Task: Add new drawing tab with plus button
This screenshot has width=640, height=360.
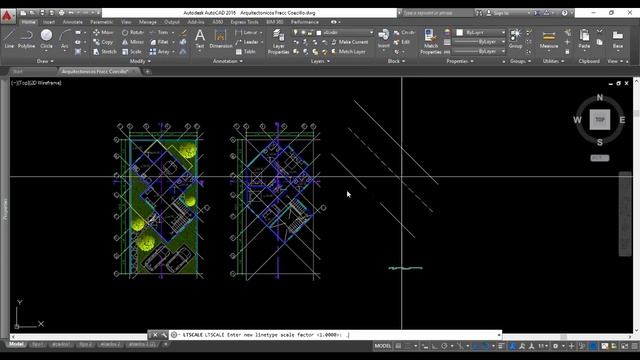Action: (147, 71)
